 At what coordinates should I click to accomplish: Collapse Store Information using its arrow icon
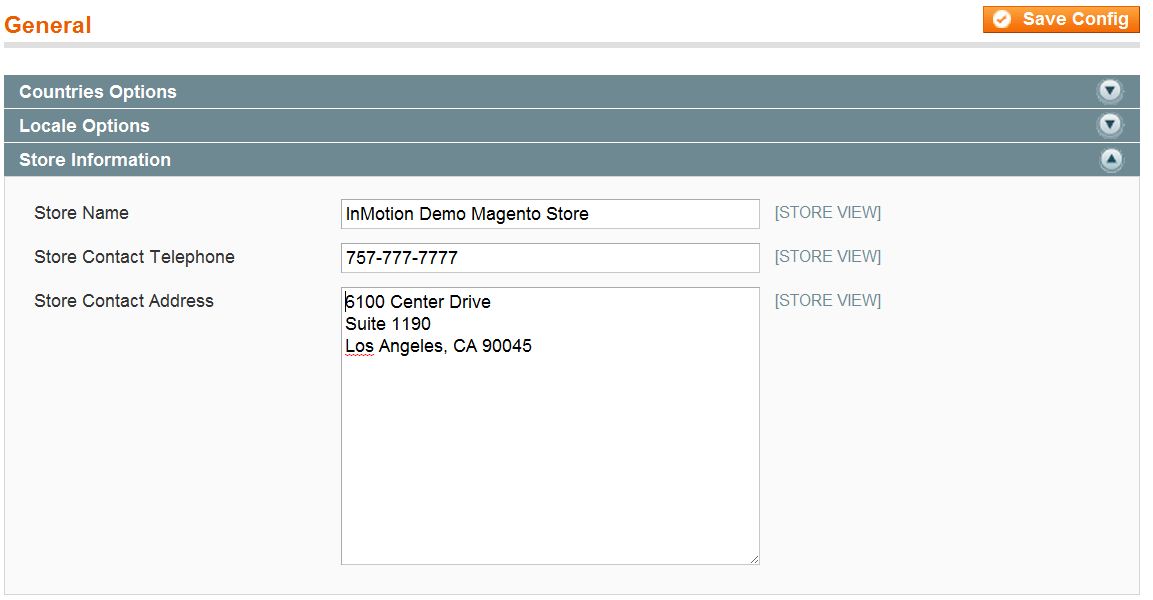click(1110, 160)
